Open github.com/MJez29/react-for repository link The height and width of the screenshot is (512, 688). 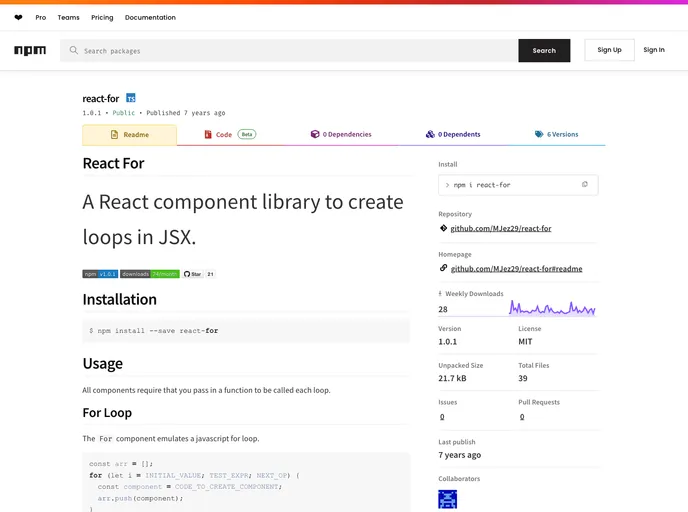tap(501, 228)
